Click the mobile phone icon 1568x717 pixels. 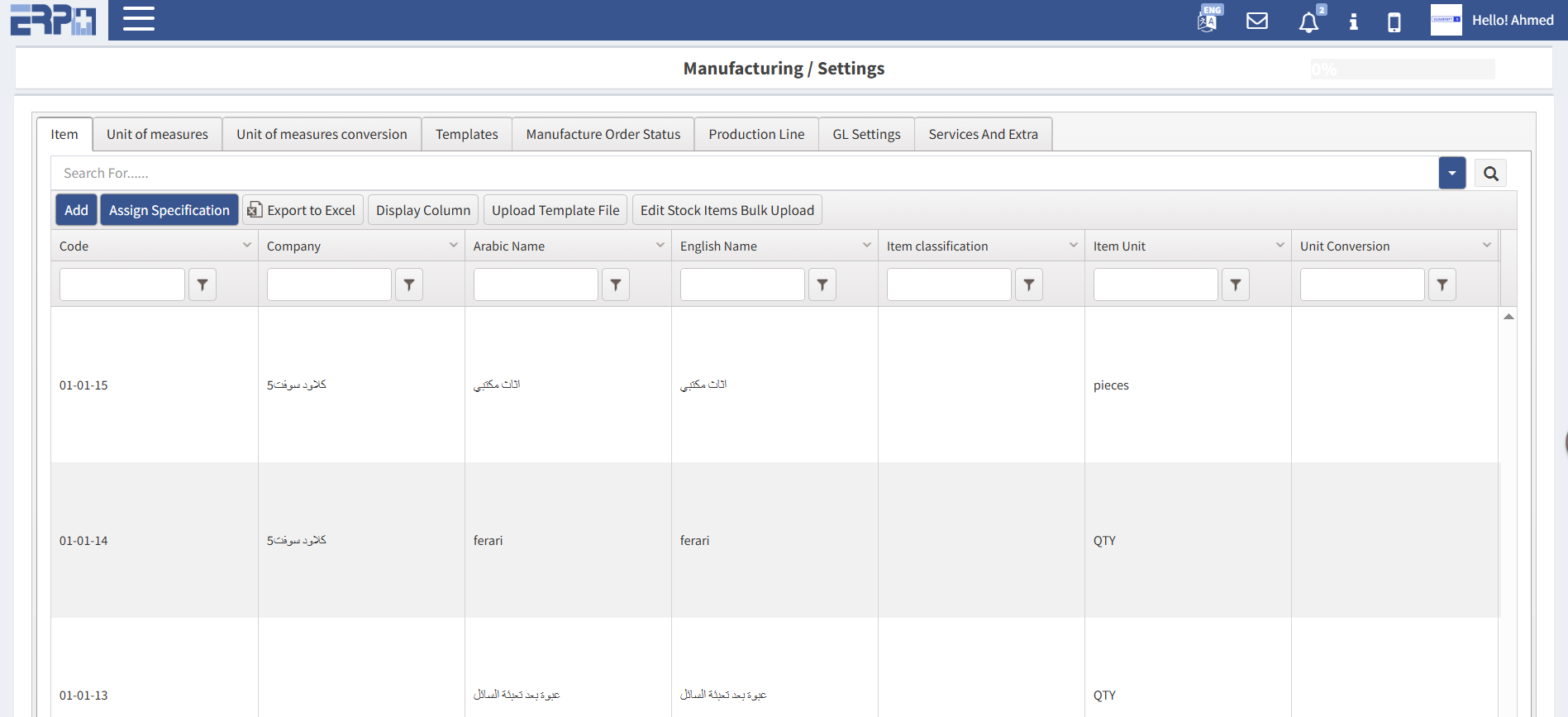click(x=1394, y=22)
